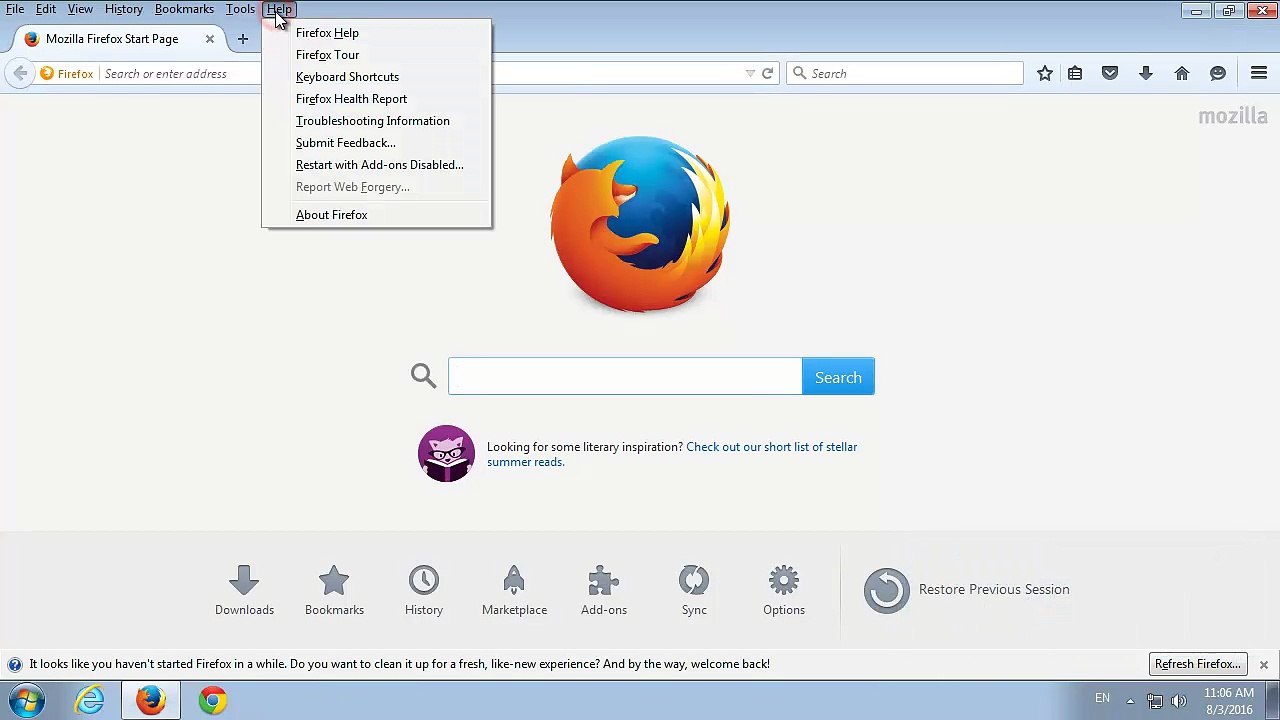
Task: Click the Firefox identity label in address bar
Action: pyautogui.click(x=67, y=73)
